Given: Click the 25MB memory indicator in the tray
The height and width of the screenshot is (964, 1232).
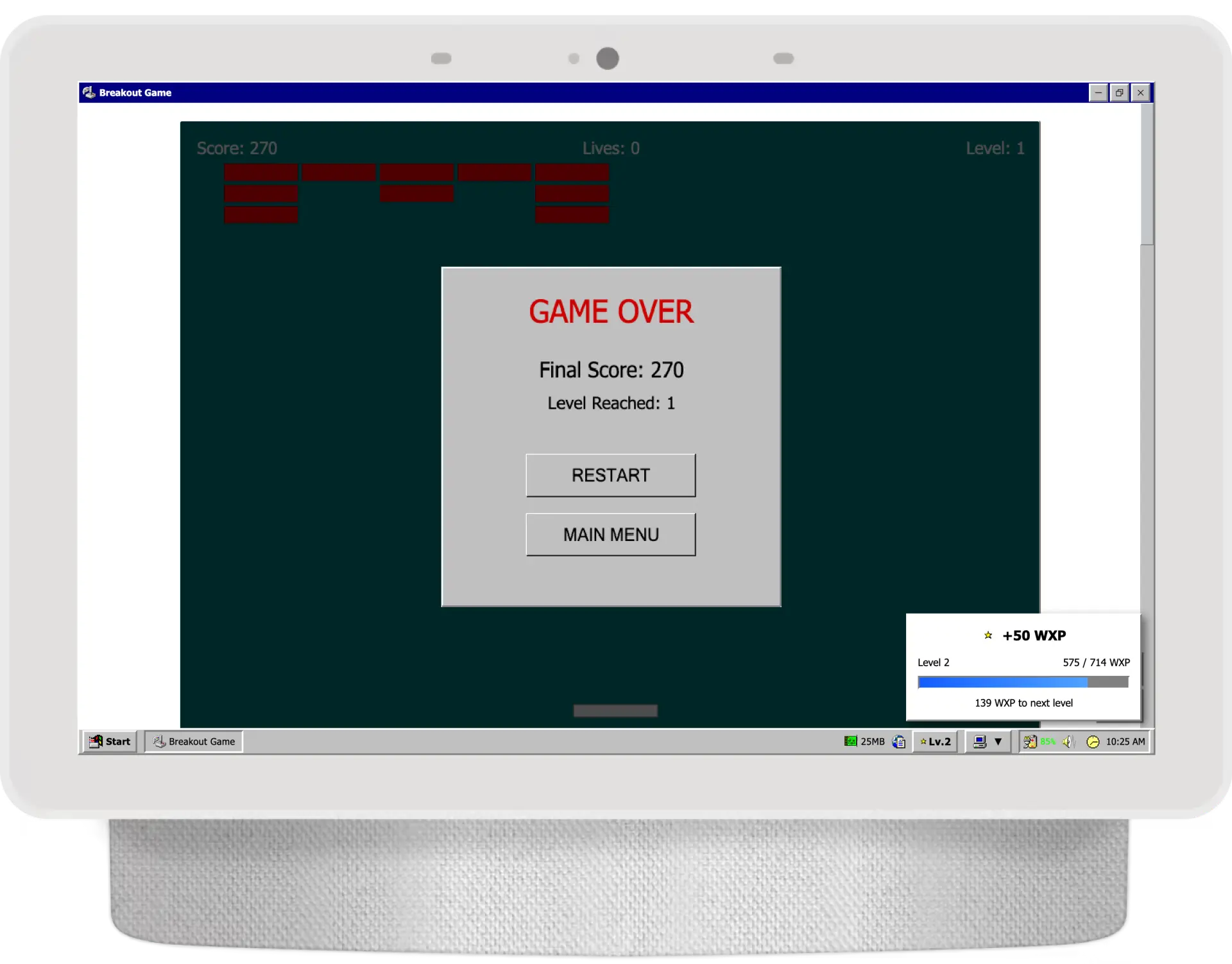Looking at the screenshot, I should click(x=865, y=741).
